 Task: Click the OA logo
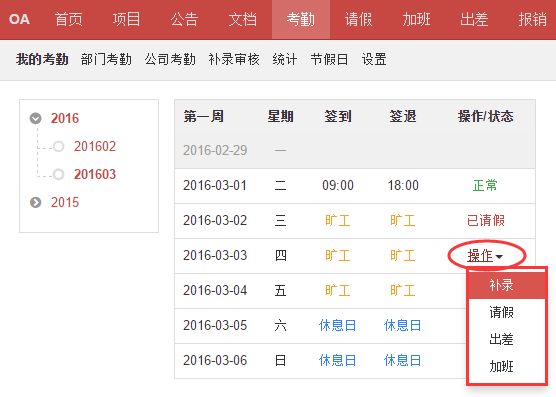pos(19,19)
